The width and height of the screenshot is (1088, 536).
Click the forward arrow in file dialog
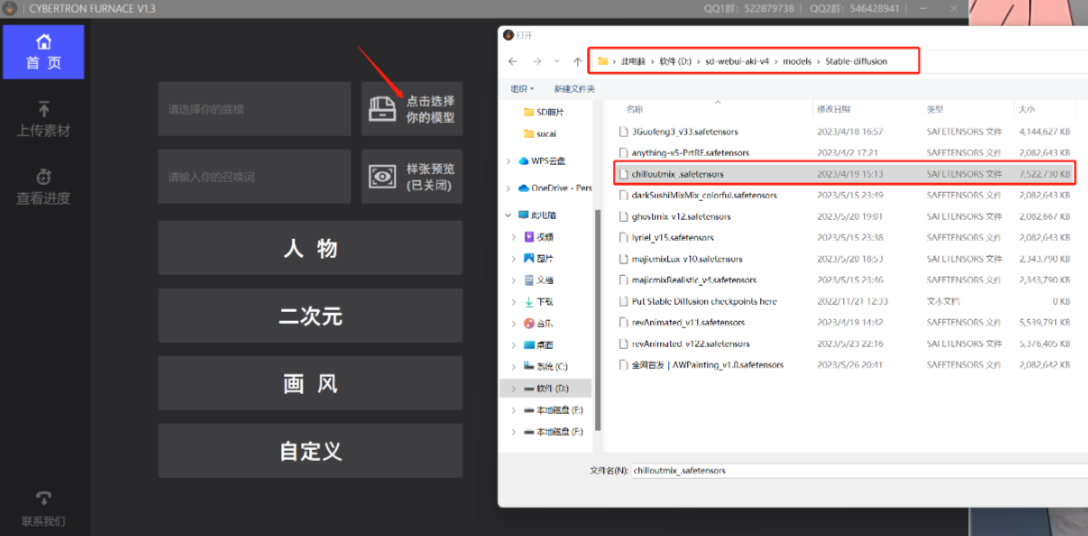[536, 61]
